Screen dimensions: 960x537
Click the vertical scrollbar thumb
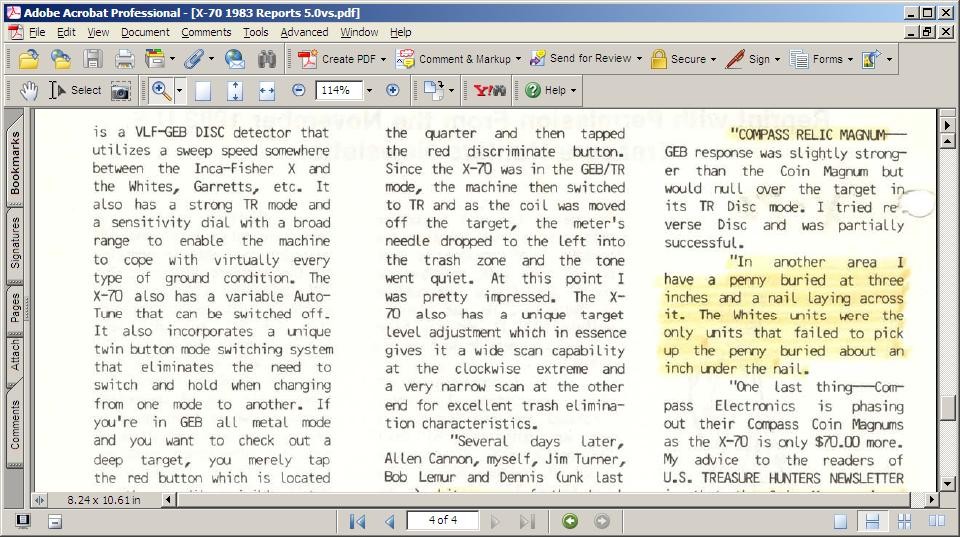[947, 408]
